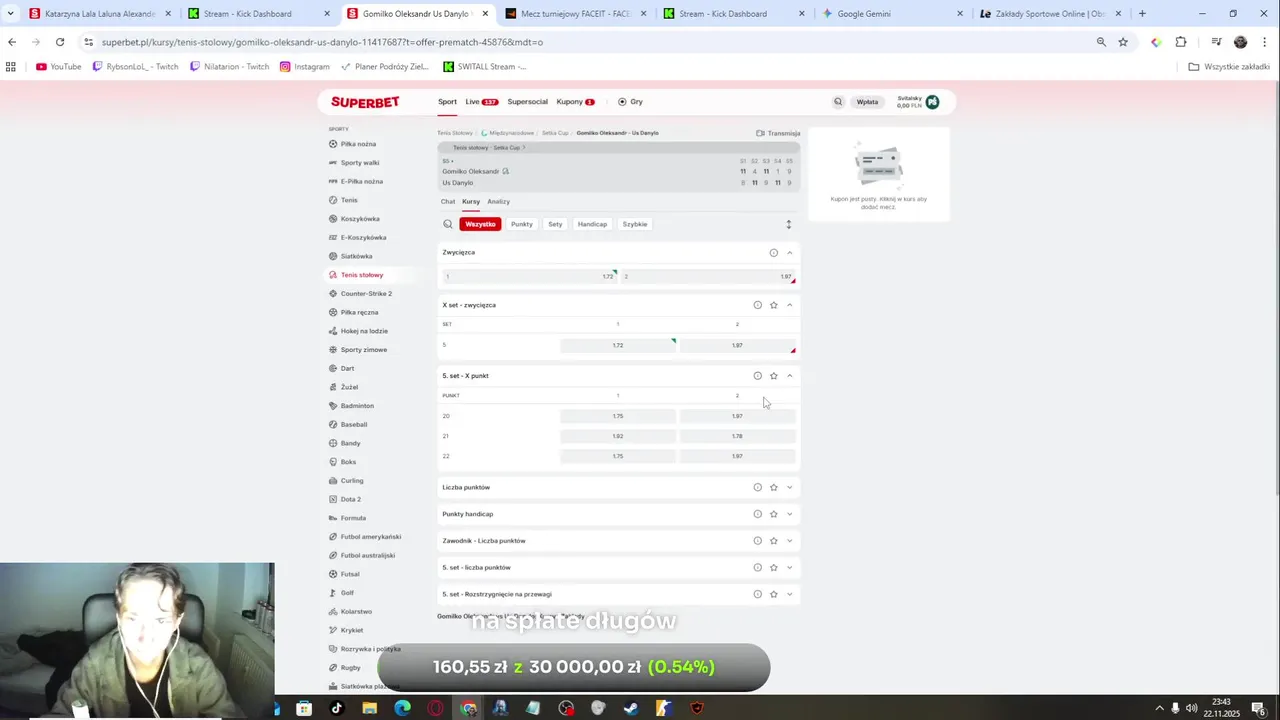1280x720 pixels.
Task: Click expand-all markets arrows icon
Action: (x=788, y=224)
